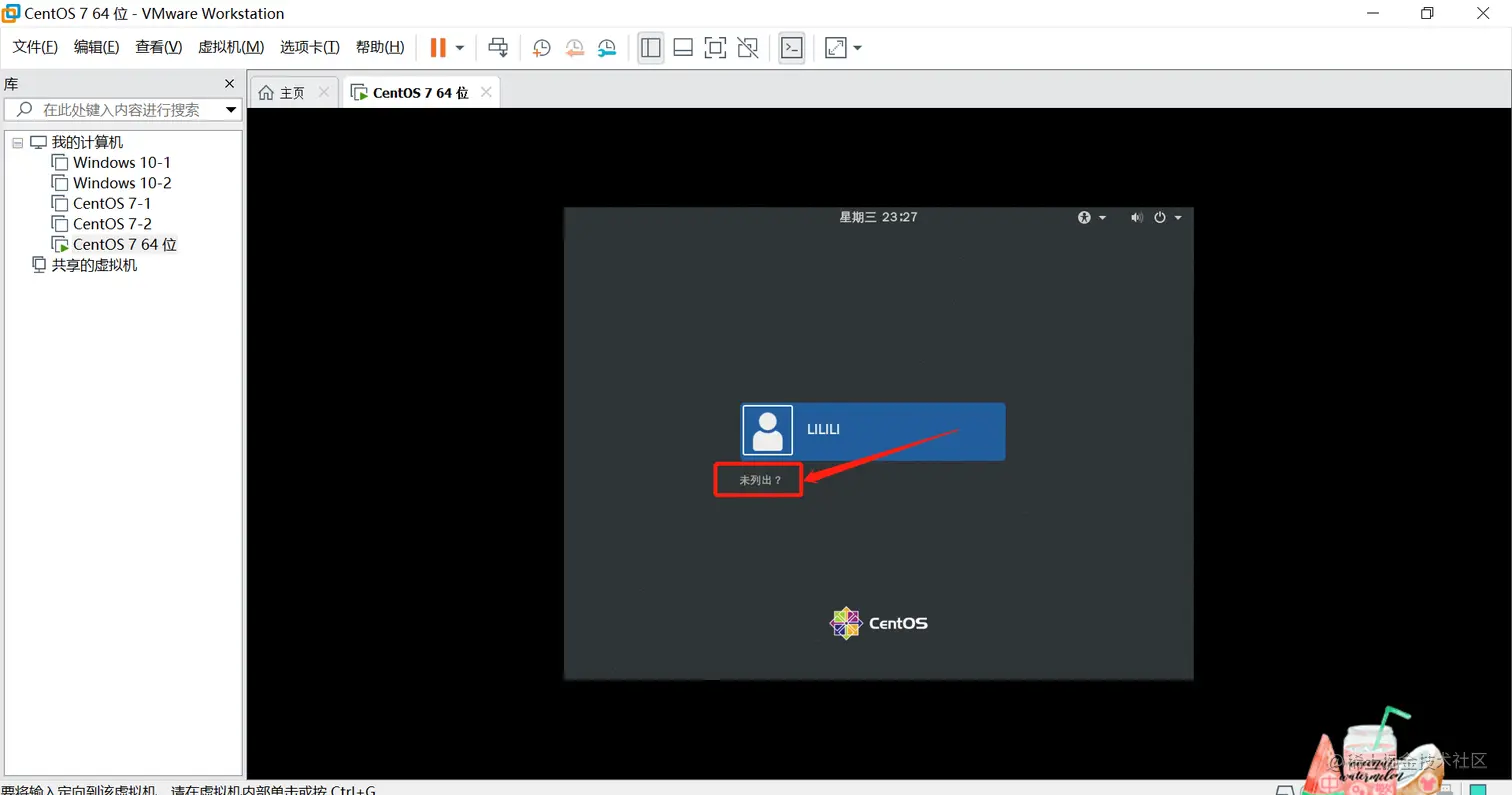Click the teal icon in the status bar
1512x795 pixels.
coord(1477,789)
